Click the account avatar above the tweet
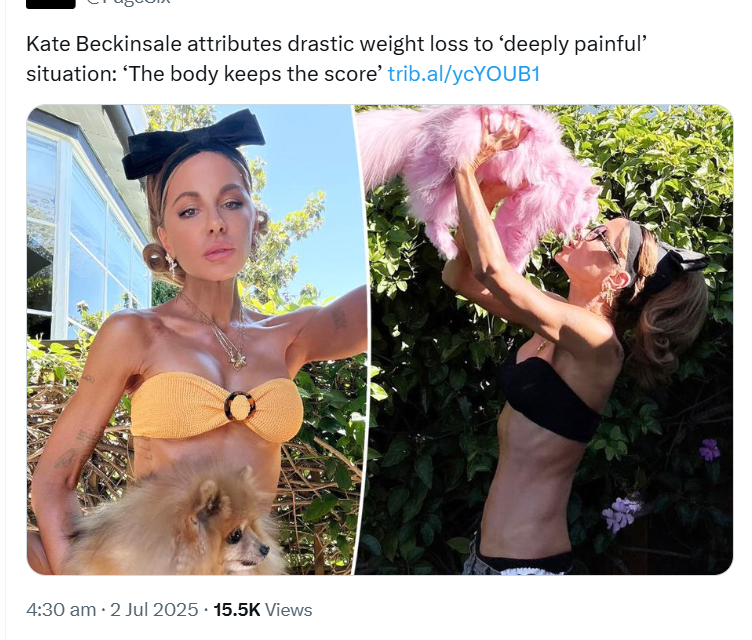The image size is (752, 640). point(50,4)
